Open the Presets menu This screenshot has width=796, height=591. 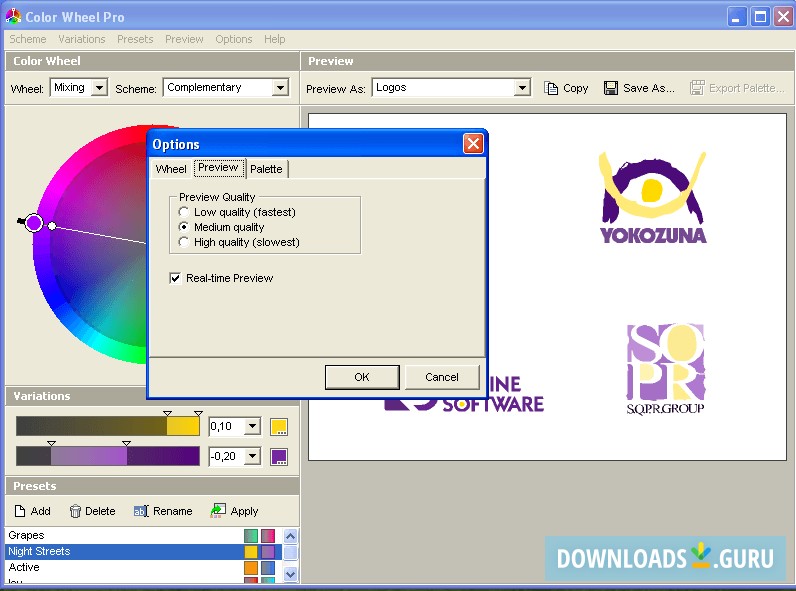point(135,39)
